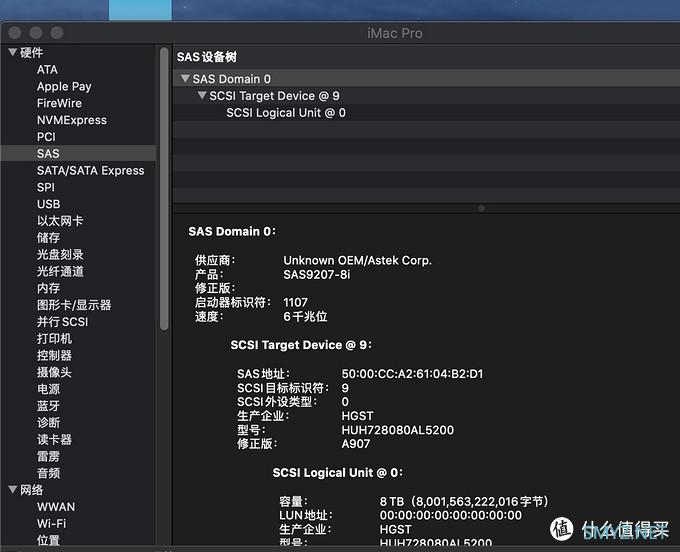Open 读卡器 card reader entry
Image resolution: width=680 pixels, height=552 pixels.
tap(54, 439)
